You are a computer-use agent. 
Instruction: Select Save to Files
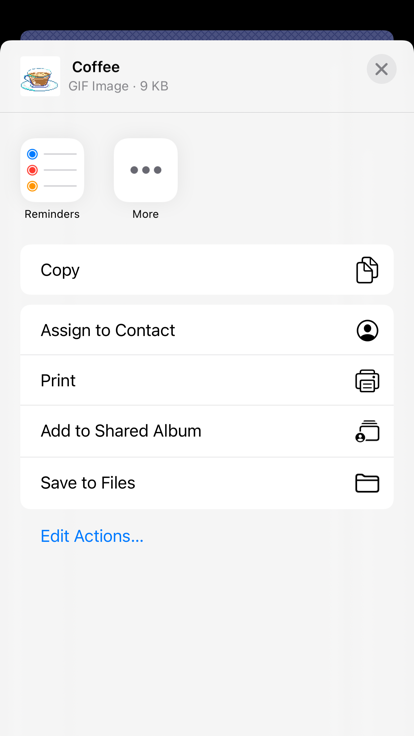point(207,483)
